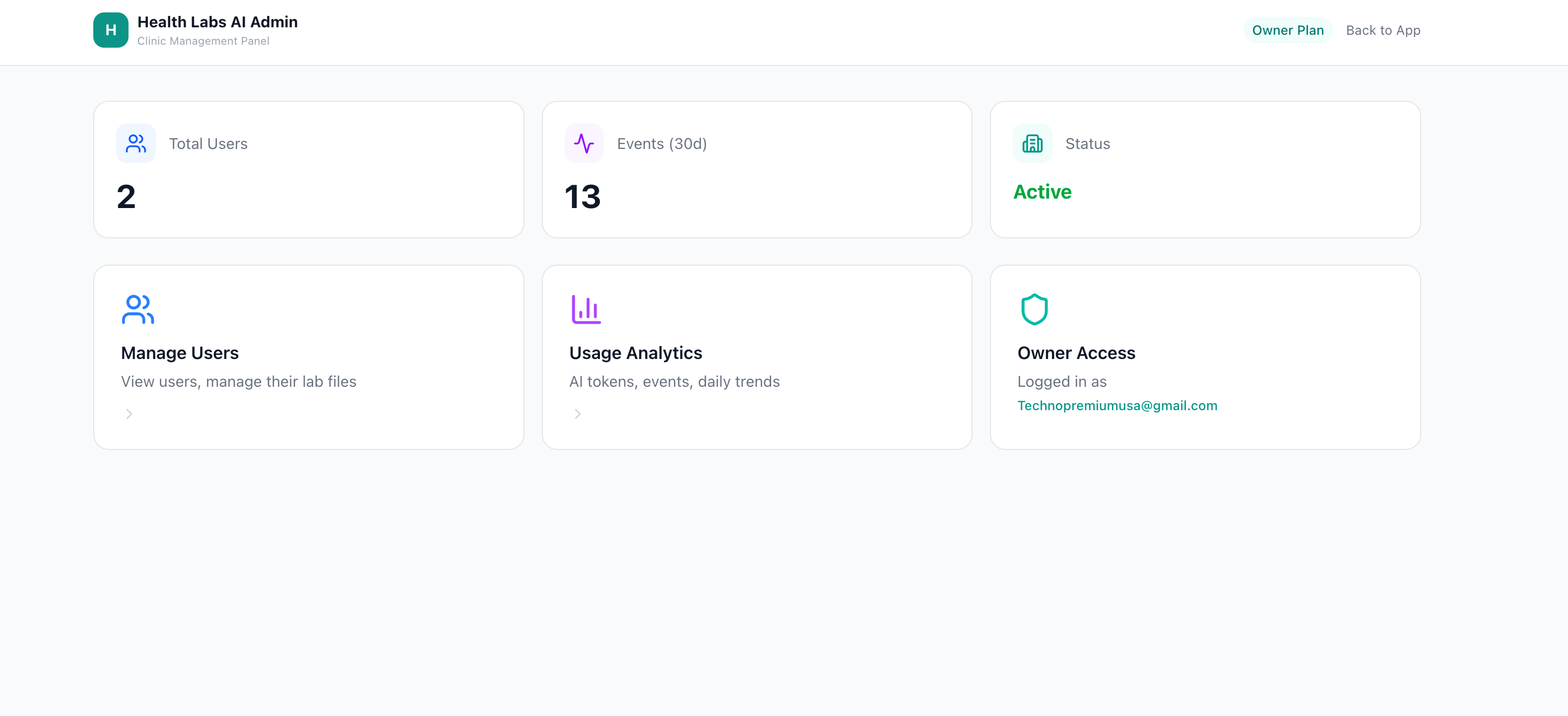Click the Health Labs AI logo badge

click(110, 29)
